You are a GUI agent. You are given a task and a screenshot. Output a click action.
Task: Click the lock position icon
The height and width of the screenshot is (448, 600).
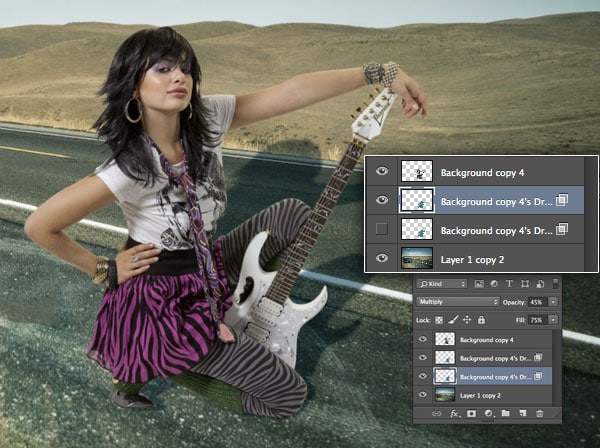[465, 318]
